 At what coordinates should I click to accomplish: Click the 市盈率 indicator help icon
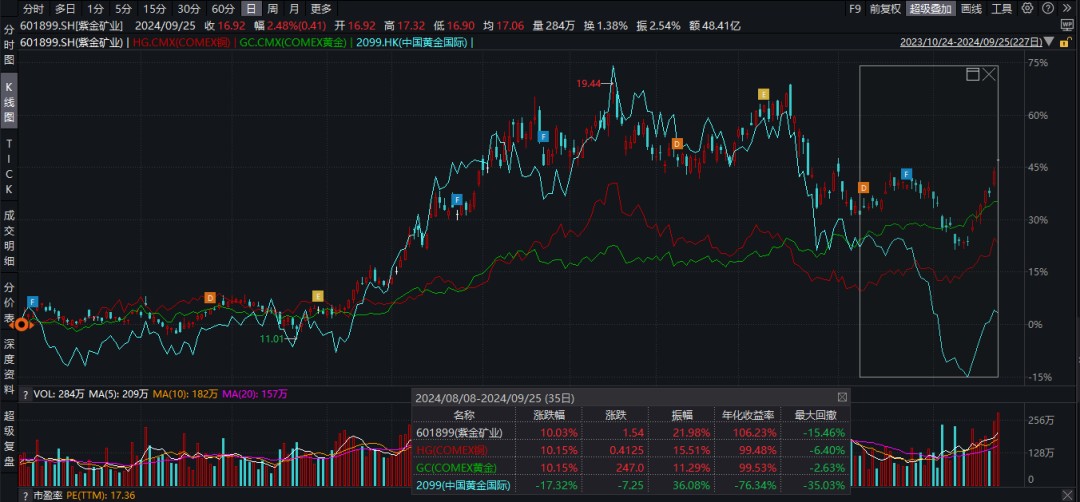26,495
